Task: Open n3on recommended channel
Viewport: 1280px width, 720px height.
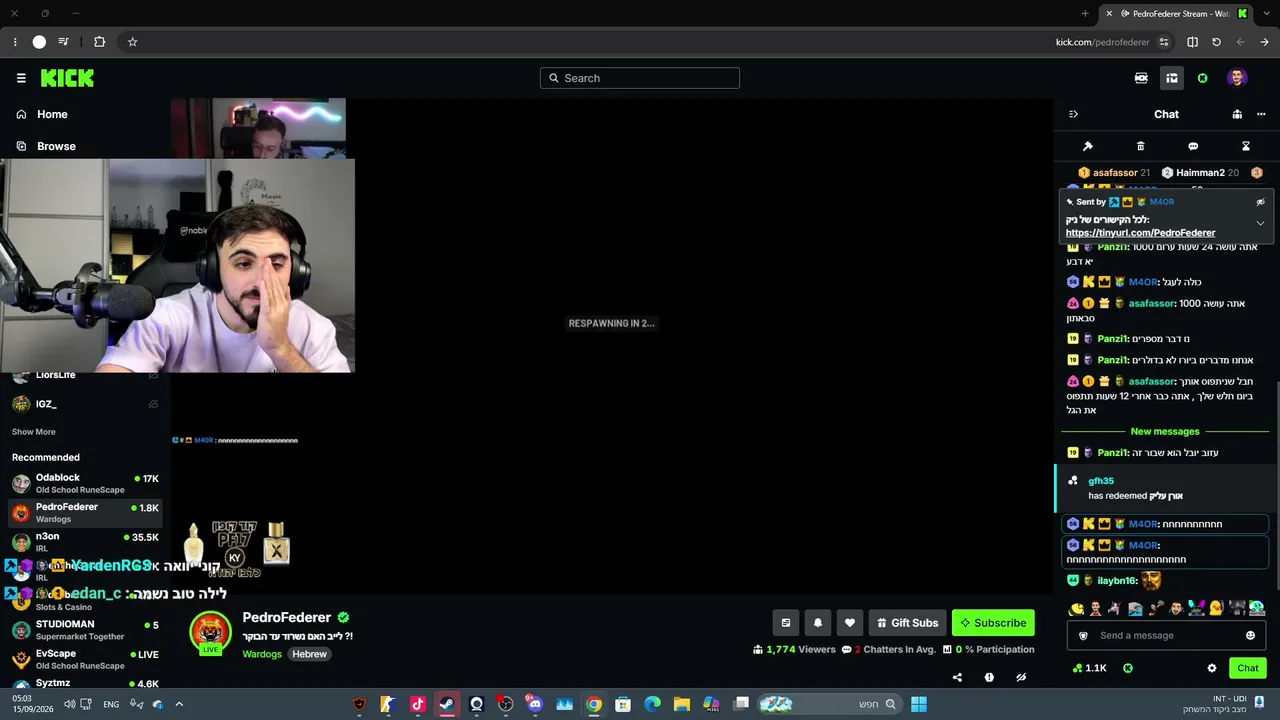Action: 85,542
